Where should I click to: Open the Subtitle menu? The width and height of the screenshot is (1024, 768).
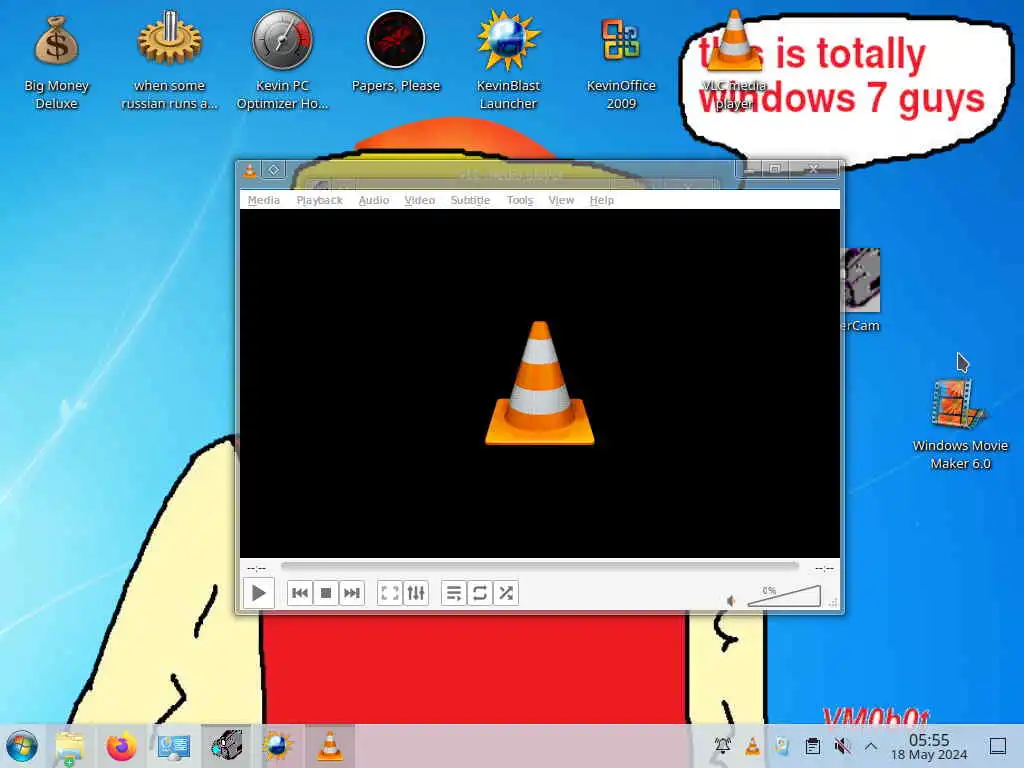pyautogui.click(x=470, y=200)
